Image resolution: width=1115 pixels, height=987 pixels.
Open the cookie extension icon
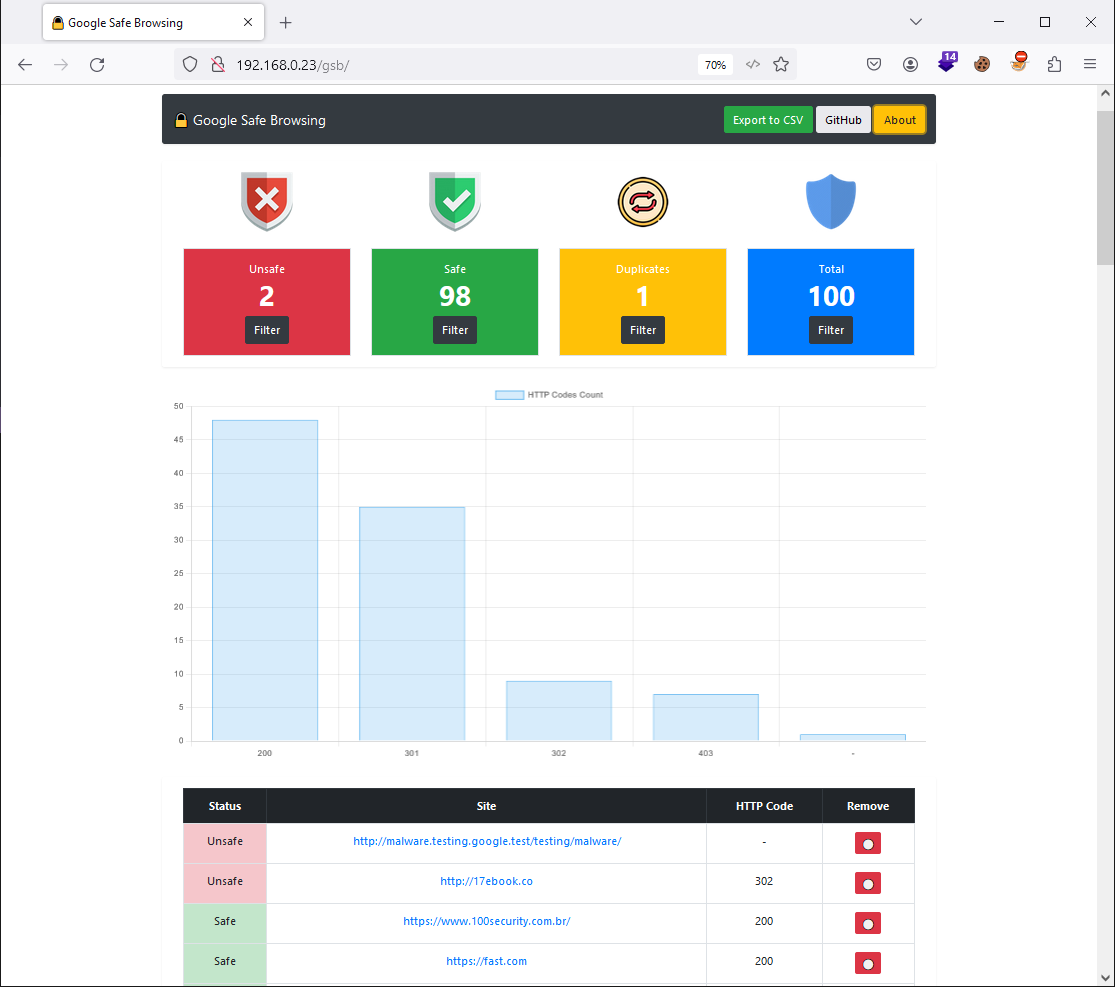click(x=982, y=65)
